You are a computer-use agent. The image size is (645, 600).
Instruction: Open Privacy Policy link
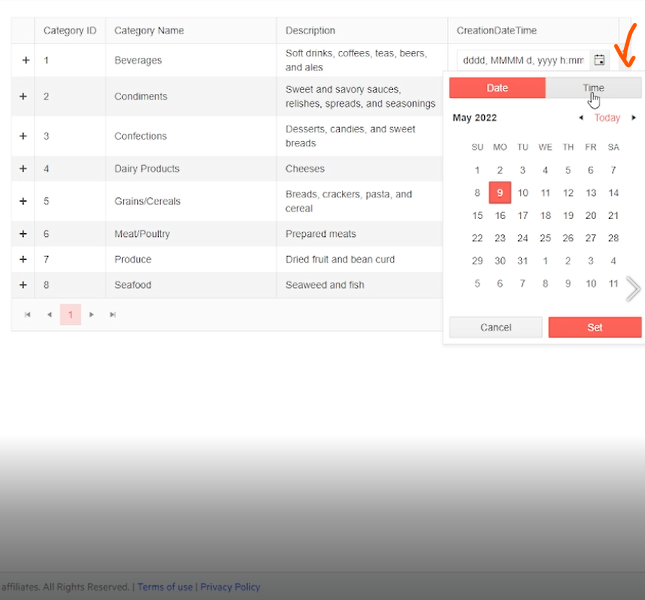click(230, 587)
